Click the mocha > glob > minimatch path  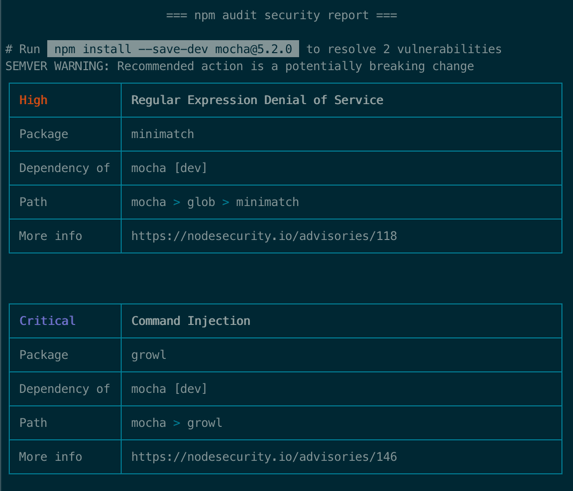[215, 202]
